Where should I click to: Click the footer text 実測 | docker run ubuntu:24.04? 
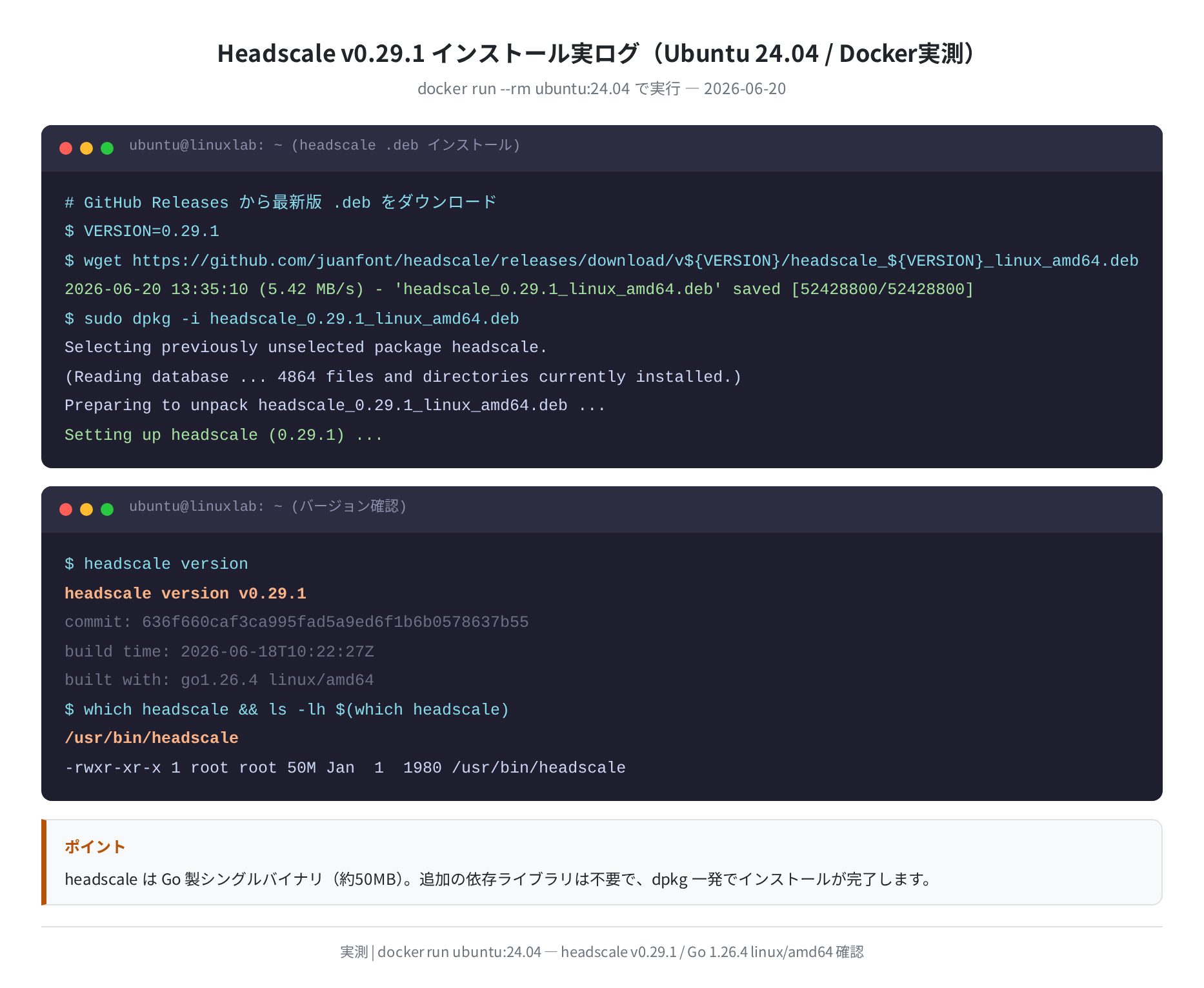click(601, 952)
